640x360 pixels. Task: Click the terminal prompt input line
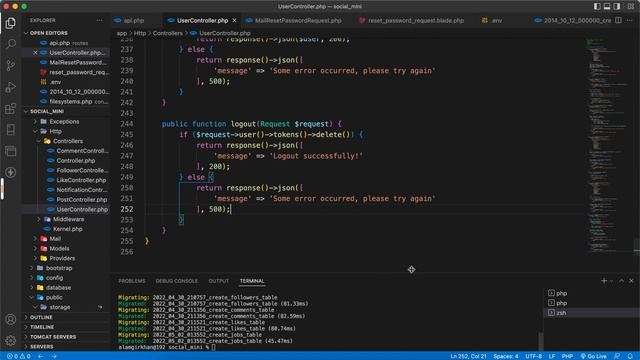pyautogui.click(x=167, y=347)
